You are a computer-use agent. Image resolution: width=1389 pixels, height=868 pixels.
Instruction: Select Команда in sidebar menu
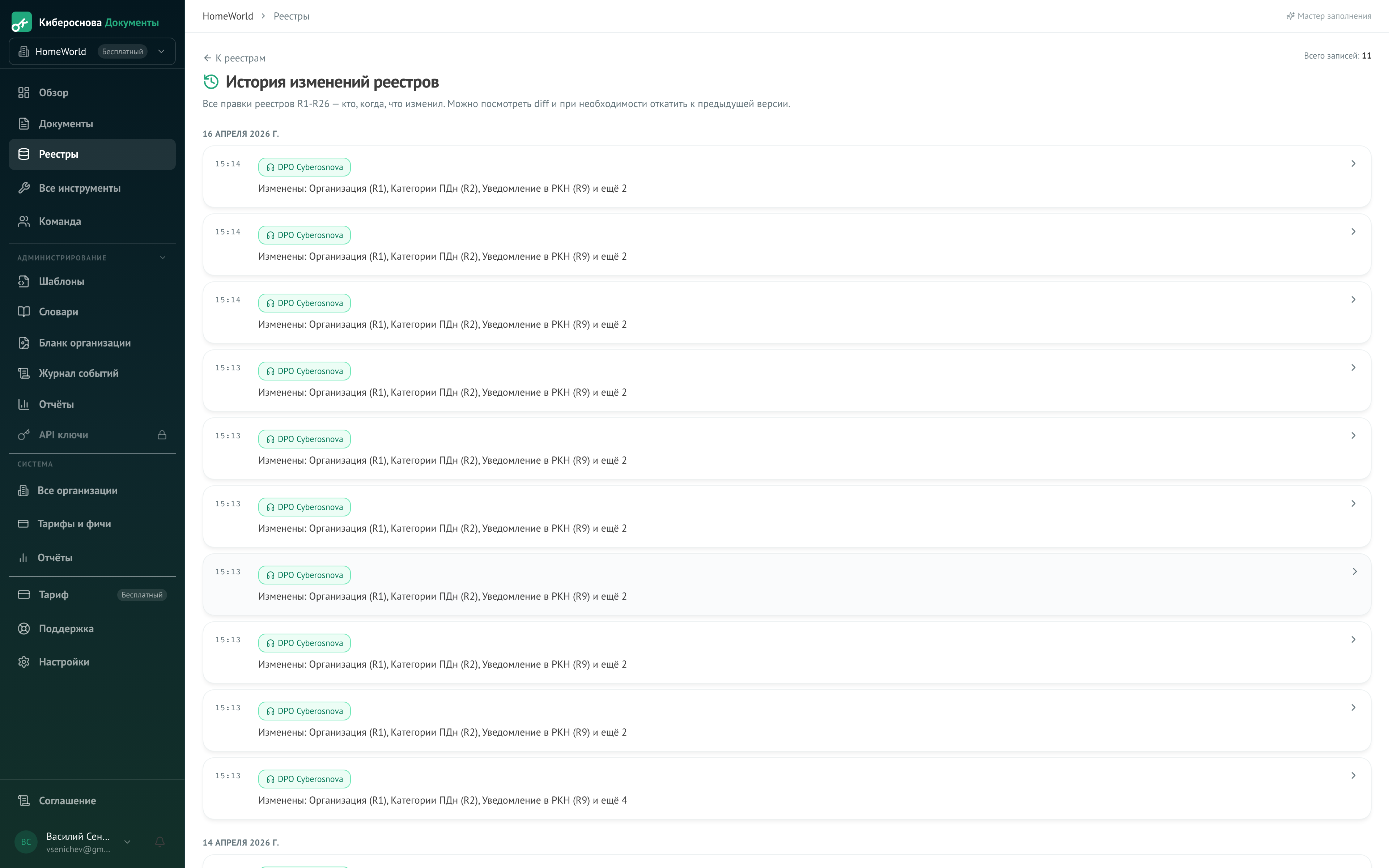(60, 222)
